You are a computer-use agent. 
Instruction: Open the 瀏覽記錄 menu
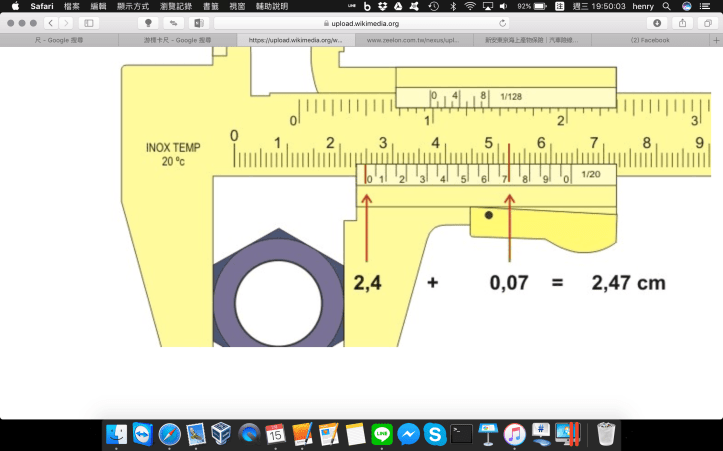[173, 6]
